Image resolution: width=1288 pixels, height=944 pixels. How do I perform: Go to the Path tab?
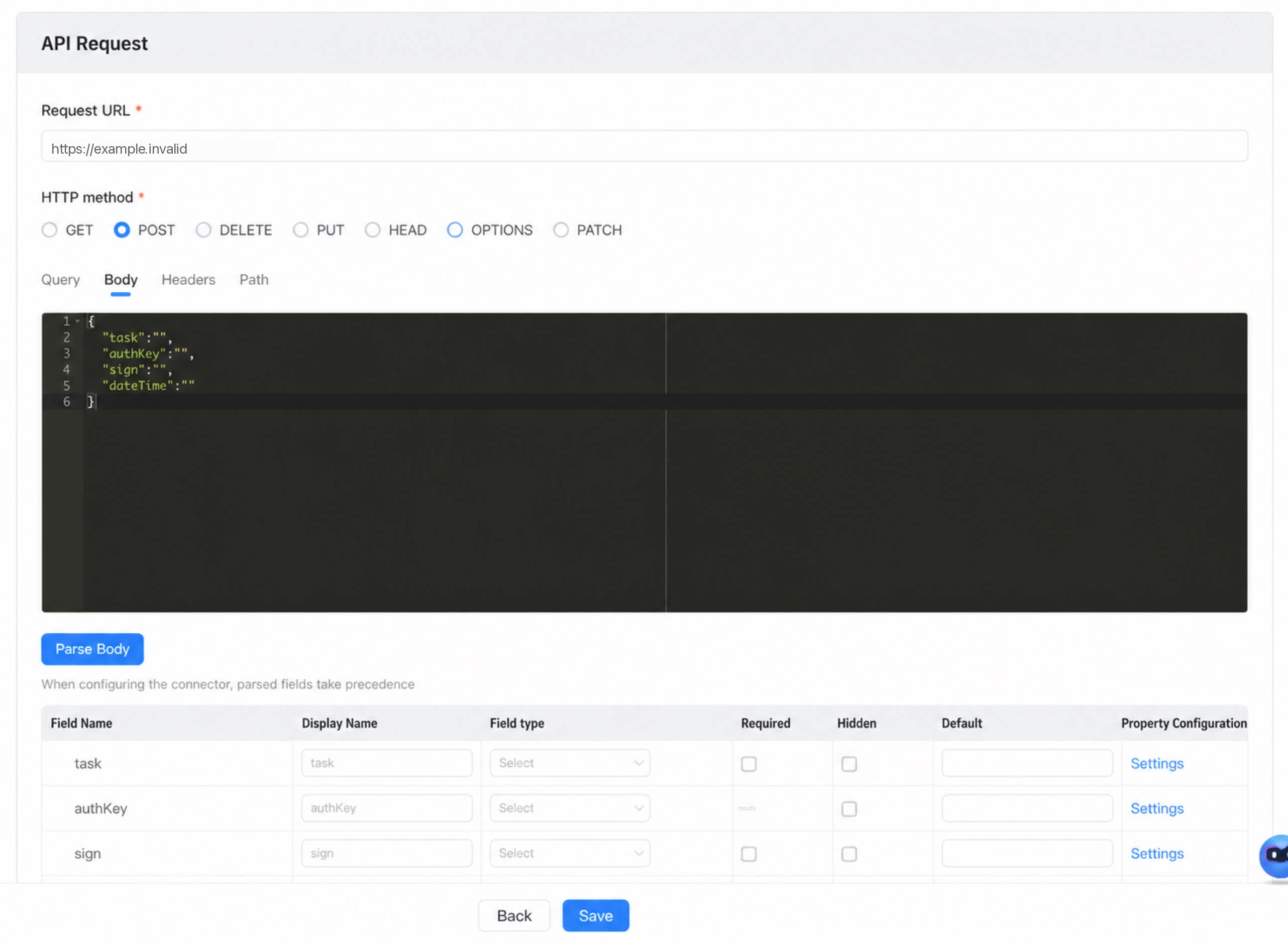click(x=254, y=279)
